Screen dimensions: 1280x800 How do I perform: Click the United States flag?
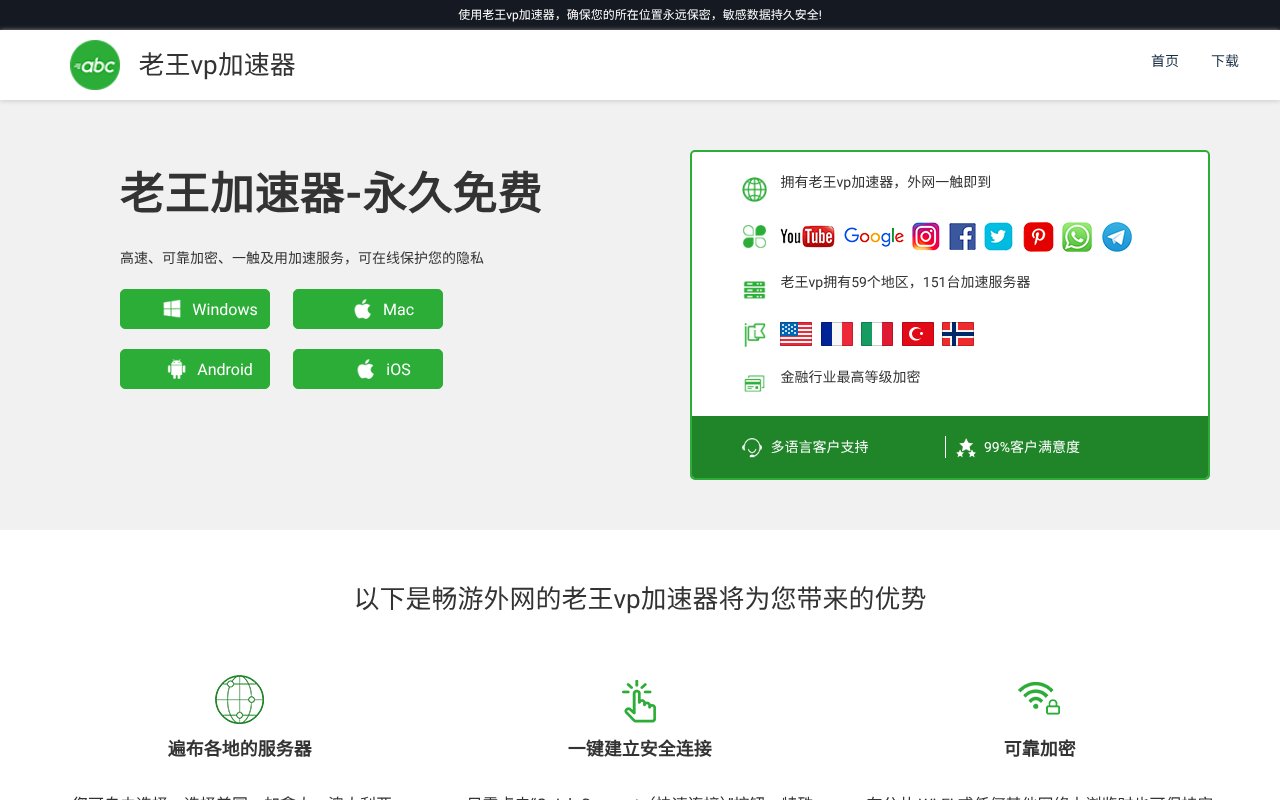click(x=796, y=333)
